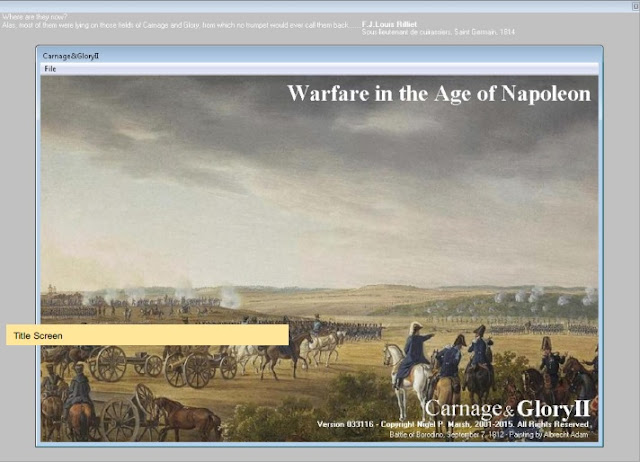This screenshot has width=640, height=462.
Task: Click the Carnage&GloryII window title
Action: pyautogui.click(x=71, y=56)
